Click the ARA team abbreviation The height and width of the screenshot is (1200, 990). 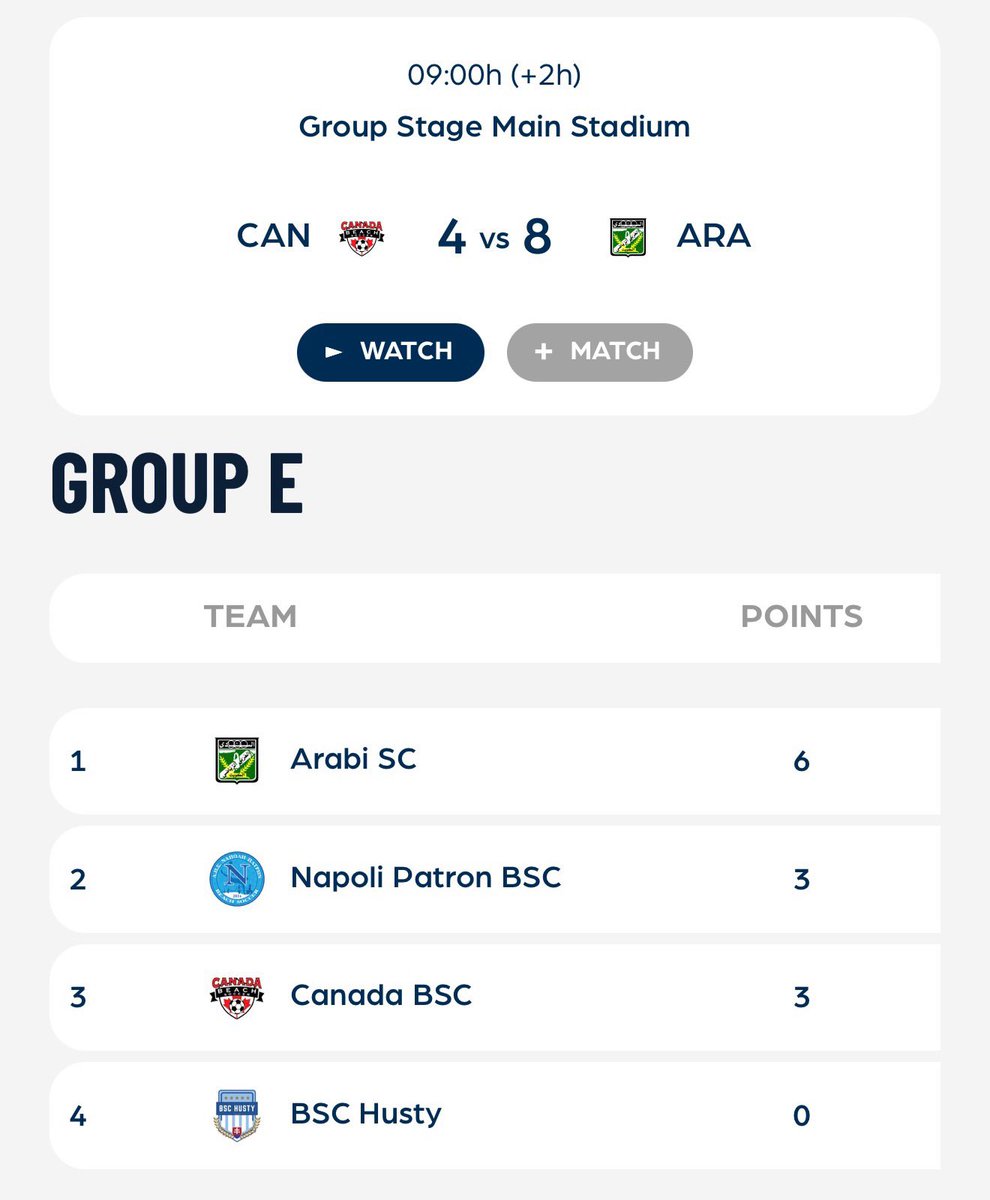tap(714, 237)
